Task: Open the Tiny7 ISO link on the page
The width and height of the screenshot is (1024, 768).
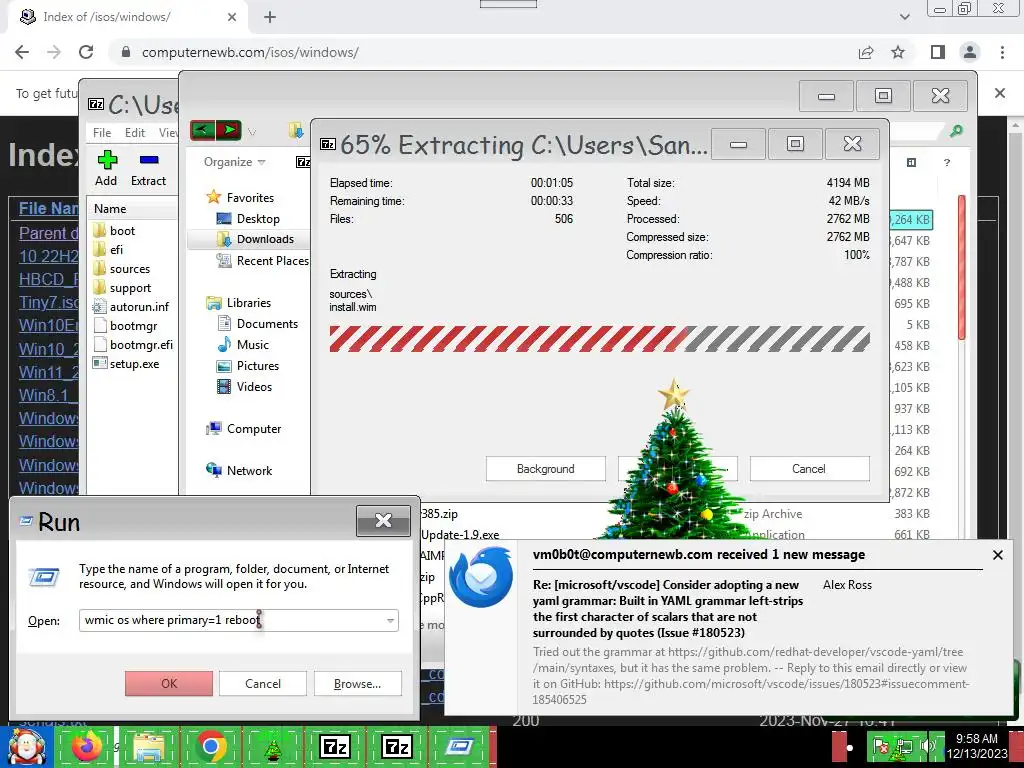Action: pos(48,302)
